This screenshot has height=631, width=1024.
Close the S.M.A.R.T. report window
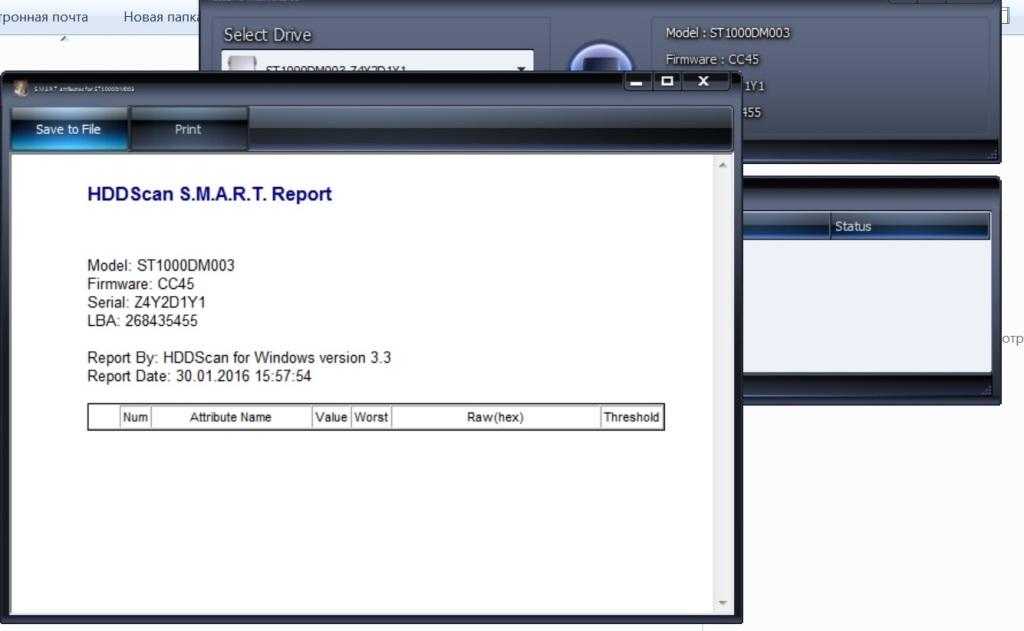[x=704, y=81]
